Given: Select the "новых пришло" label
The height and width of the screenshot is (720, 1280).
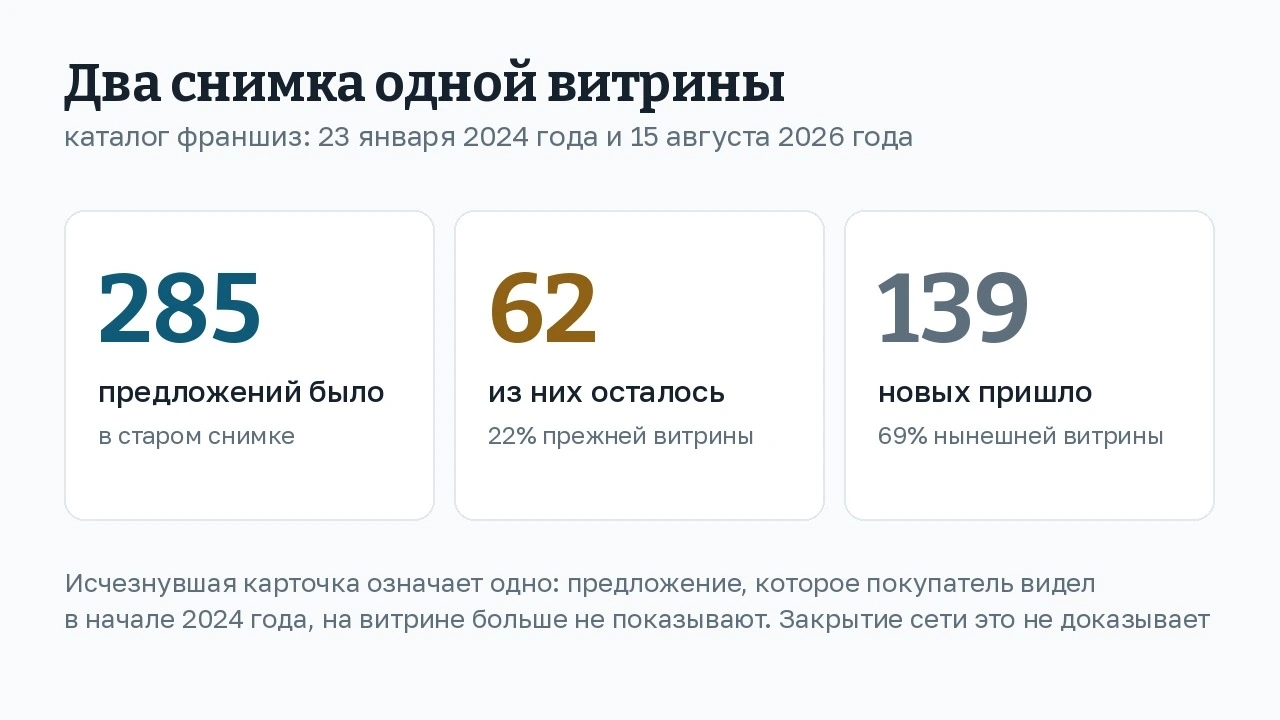Looking at the screenshot, I should [985, 393].
